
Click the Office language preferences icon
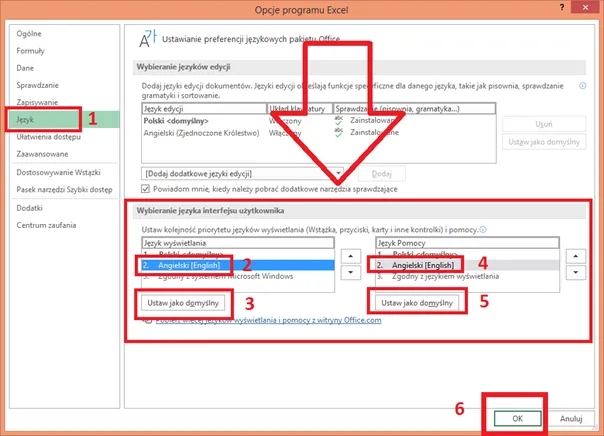coord(148,39)
